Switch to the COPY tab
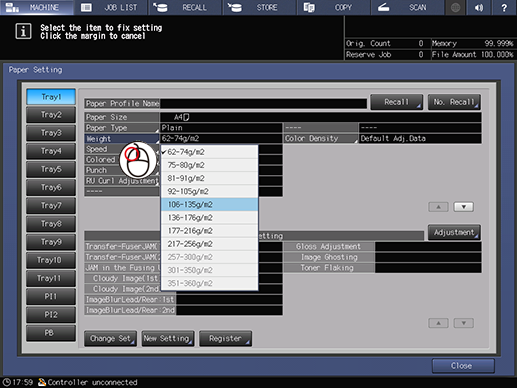This screenshot has width=517, height=388. coord(334,7)
